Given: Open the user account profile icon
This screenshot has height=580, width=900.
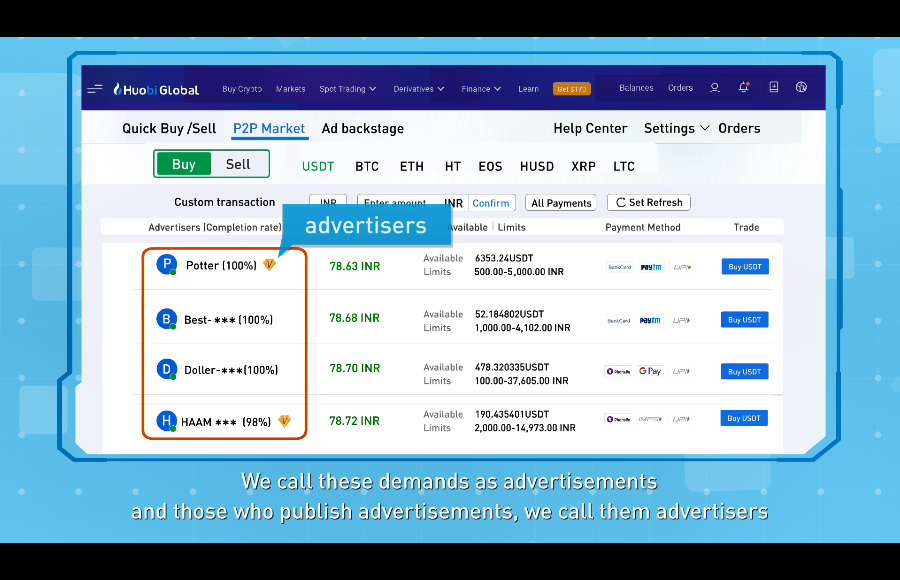Looking at the screenshot, I should tap(715, 87).
